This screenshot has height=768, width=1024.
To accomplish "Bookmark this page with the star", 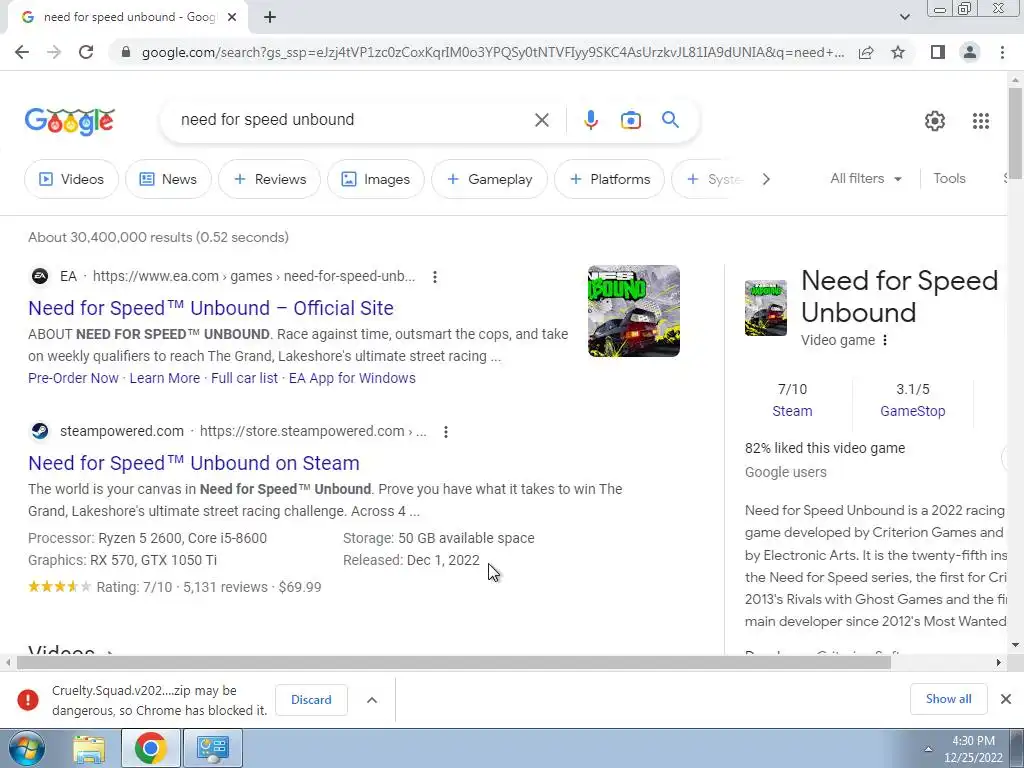I will (898, 52).
